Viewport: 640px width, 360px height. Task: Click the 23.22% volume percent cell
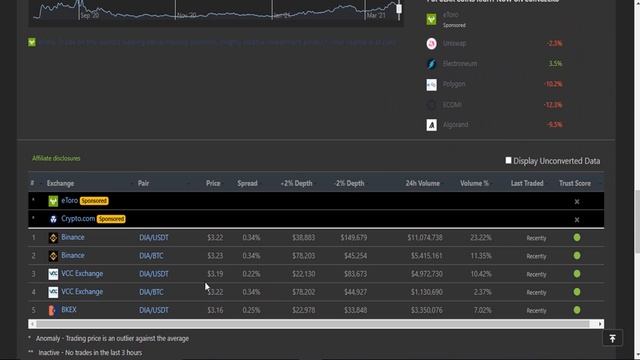tap(481, 238)
